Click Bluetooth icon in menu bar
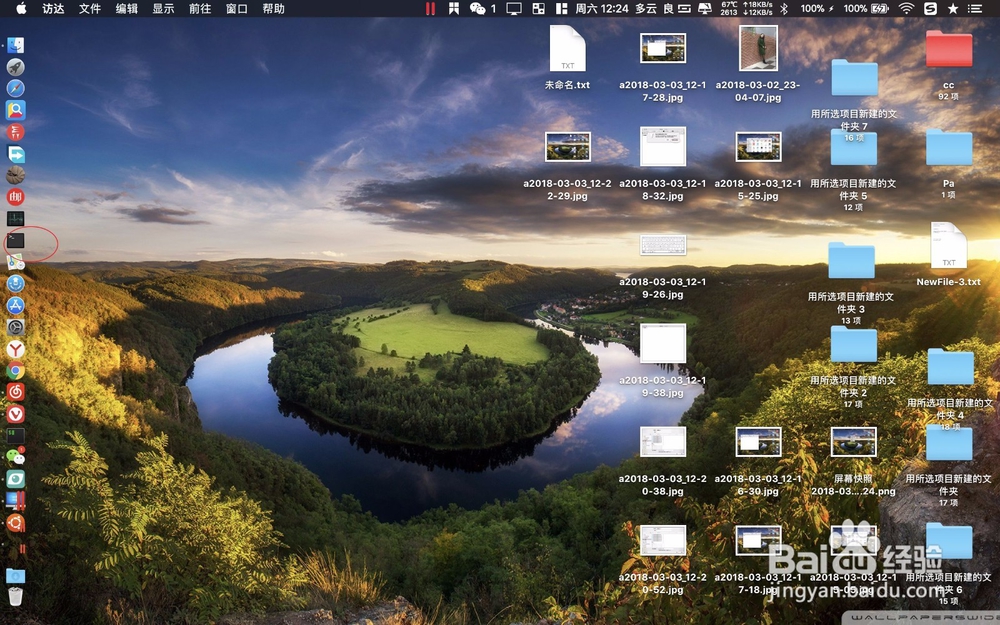Screen dimensions: 1000x625 point(784,8)
